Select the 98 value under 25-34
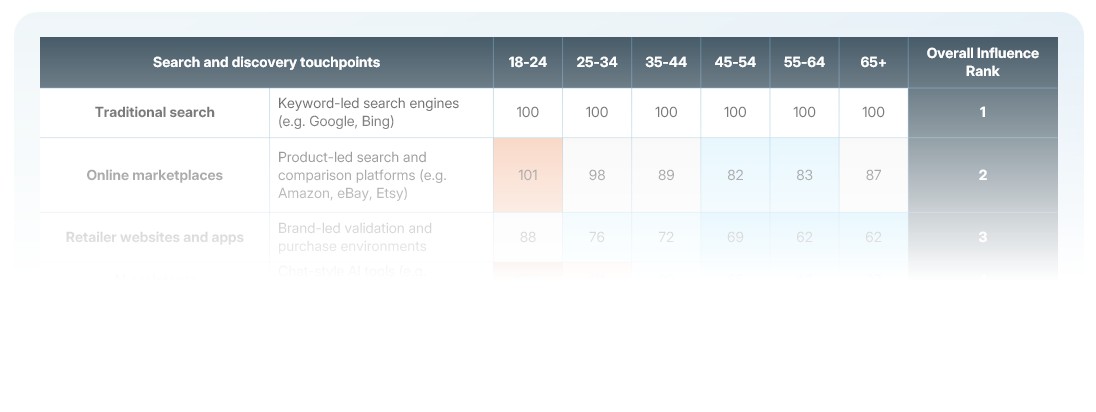1096x412 pixels. click(x=597, y=175)
